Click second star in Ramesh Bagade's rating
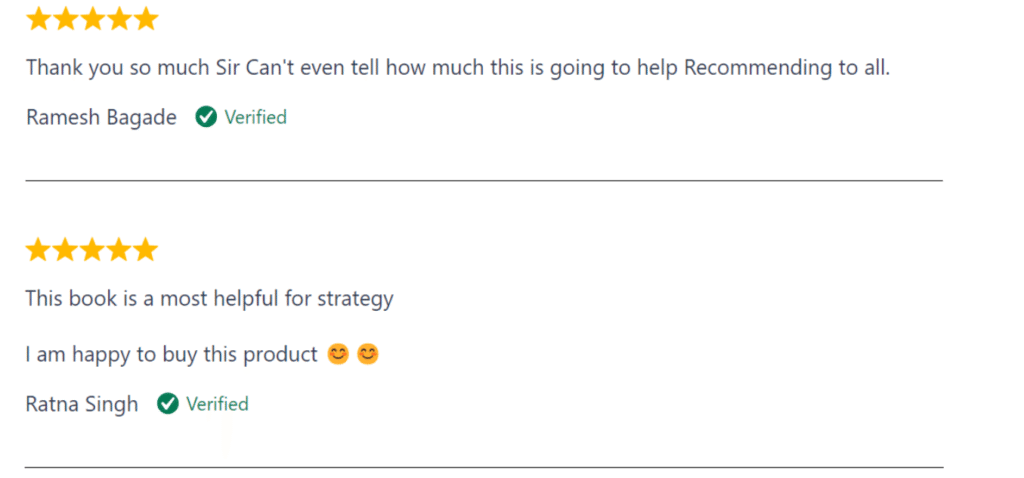 65,19
